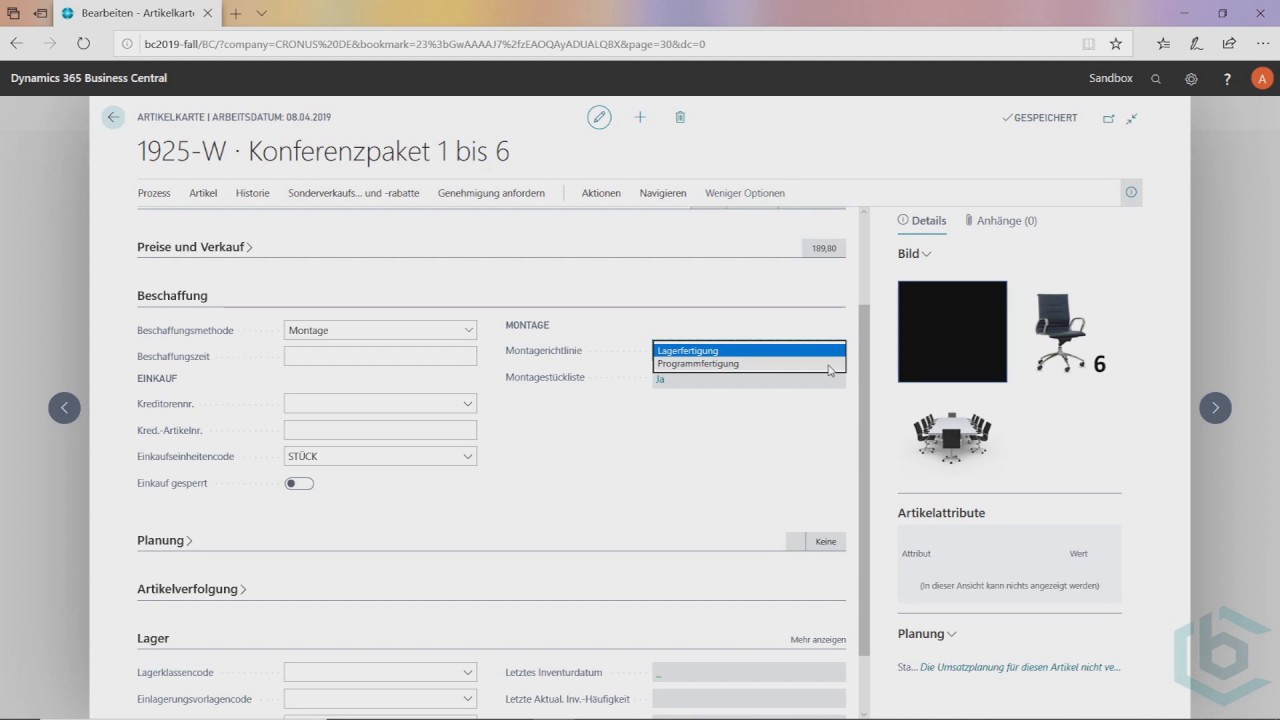This screenshot has width=1280, height=720.
Task: Open user account avatar A
Action: (x=1262, y=78)
